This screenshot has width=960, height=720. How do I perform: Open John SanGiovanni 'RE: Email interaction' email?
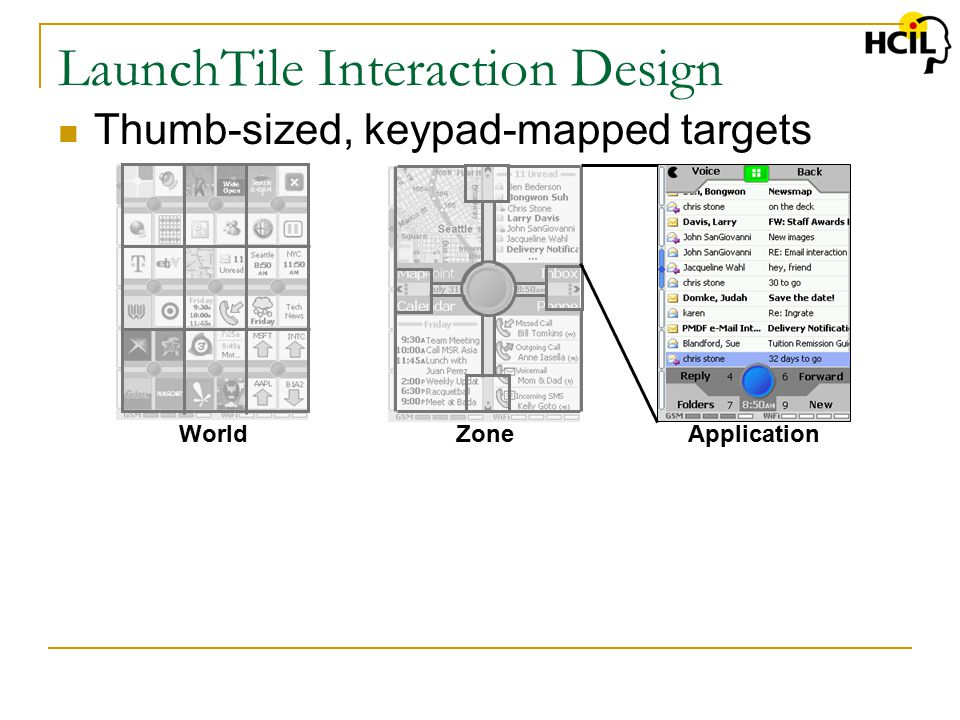click(x=758, y=252)
